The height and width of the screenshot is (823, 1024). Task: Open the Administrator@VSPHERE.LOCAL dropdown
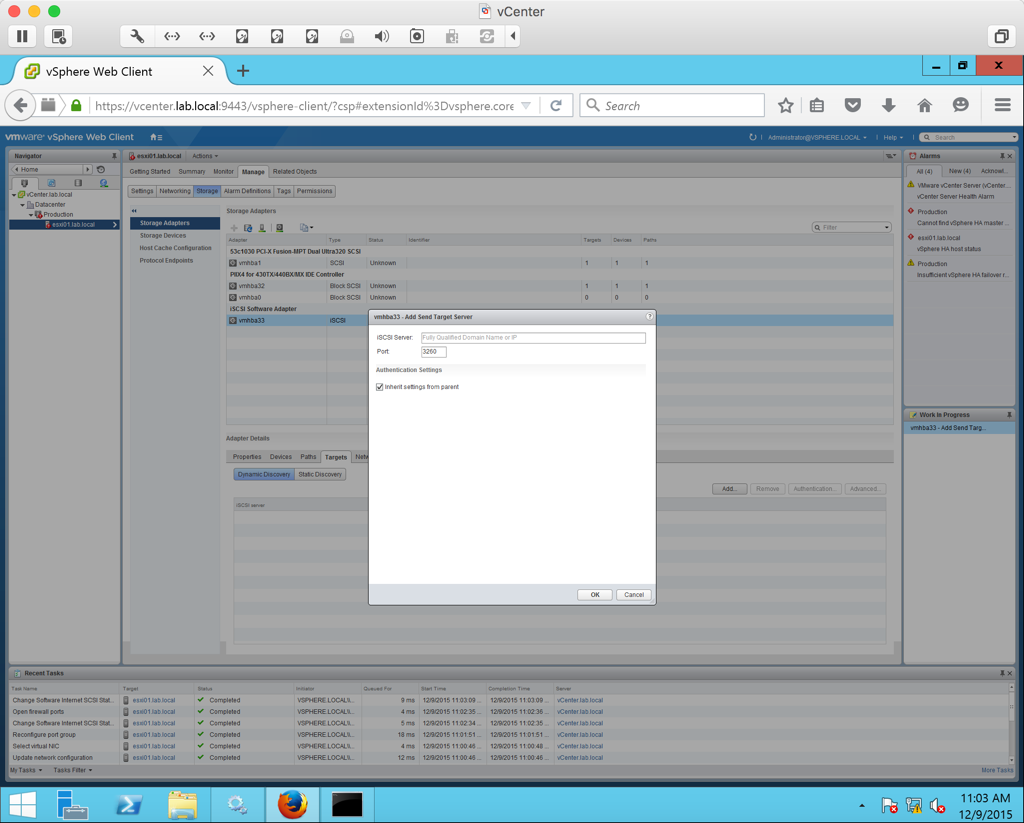pos(817,137)
